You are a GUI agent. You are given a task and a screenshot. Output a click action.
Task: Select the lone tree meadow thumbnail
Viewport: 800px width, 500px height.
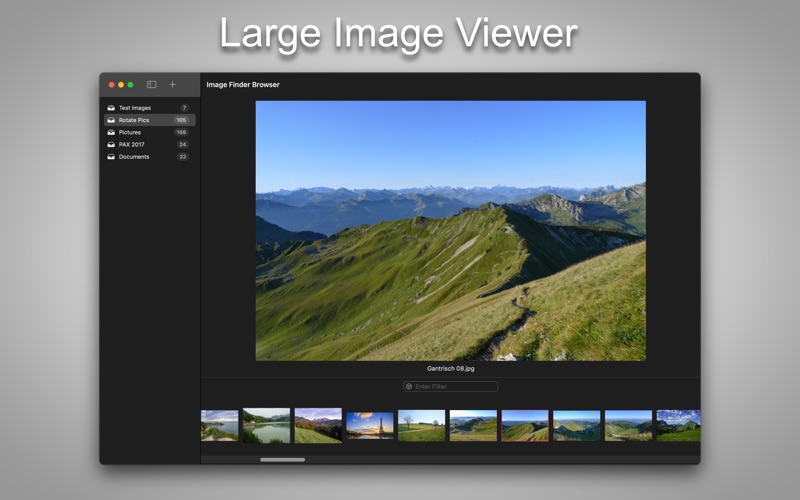tap(421, 426)
